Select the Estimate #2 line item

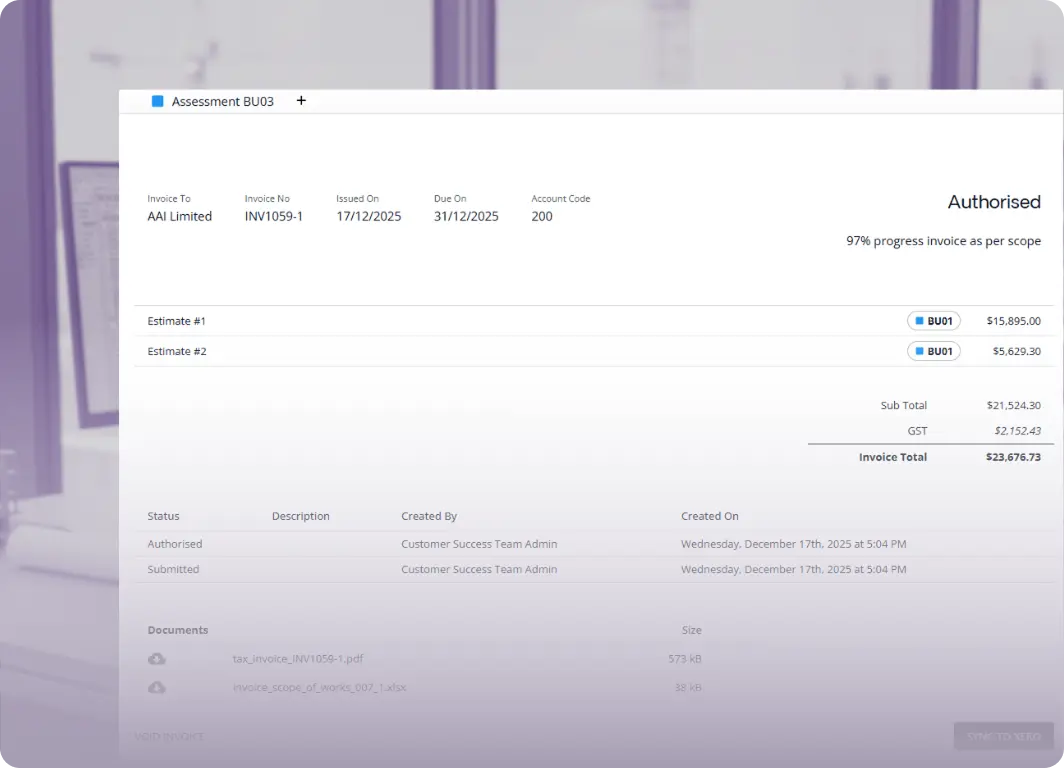[177, 351]
